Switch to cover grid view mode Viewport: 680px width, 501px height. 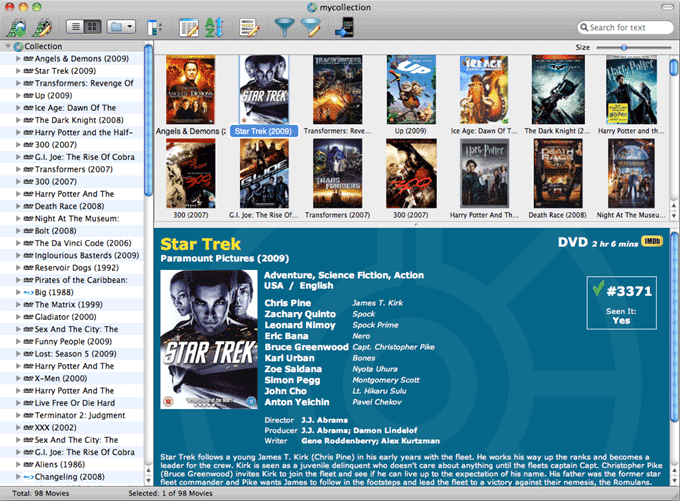(x=93, y=27)
